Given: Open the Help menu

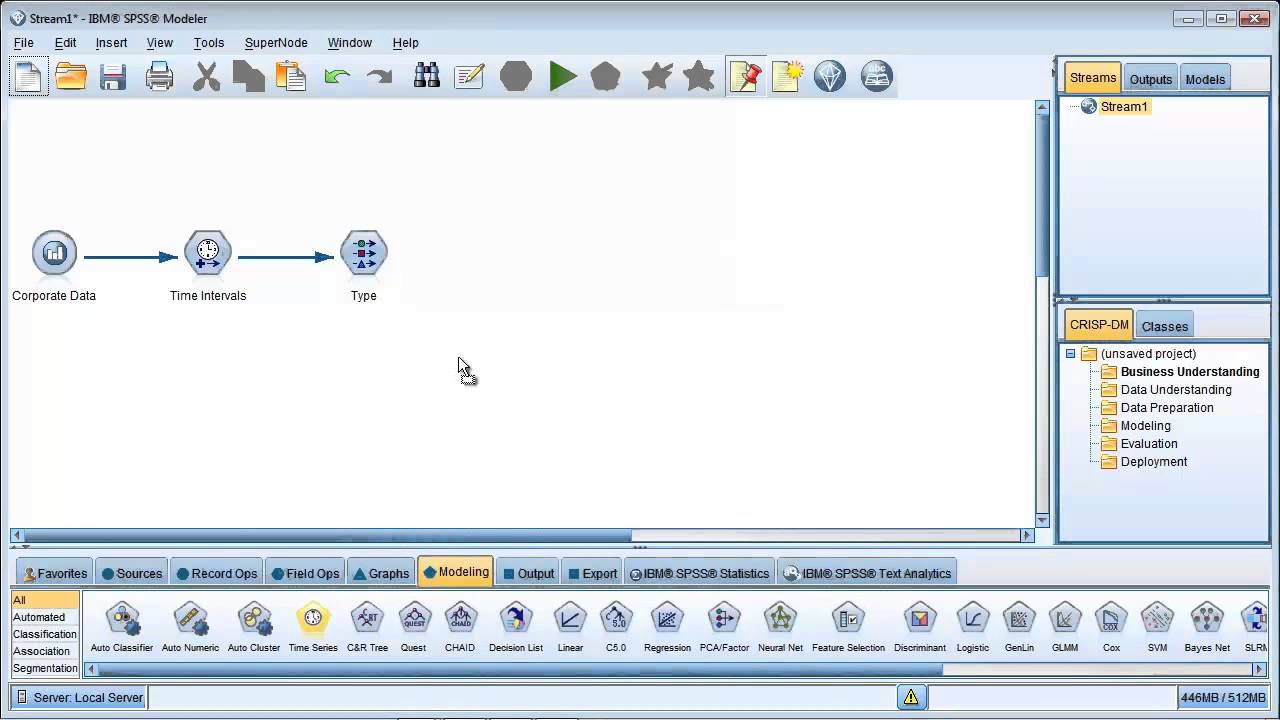Looking at the screenshot, I should 405,43.
